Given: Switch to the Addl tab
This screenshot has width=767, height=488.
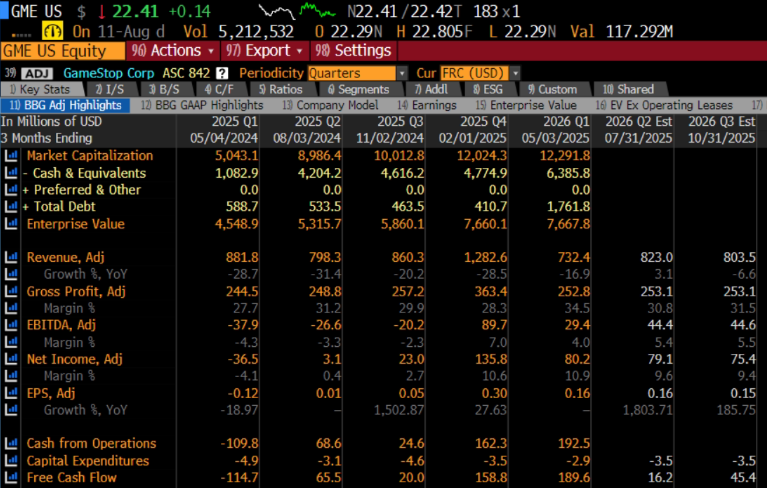Looking at the screenshot, I should 431,89.
